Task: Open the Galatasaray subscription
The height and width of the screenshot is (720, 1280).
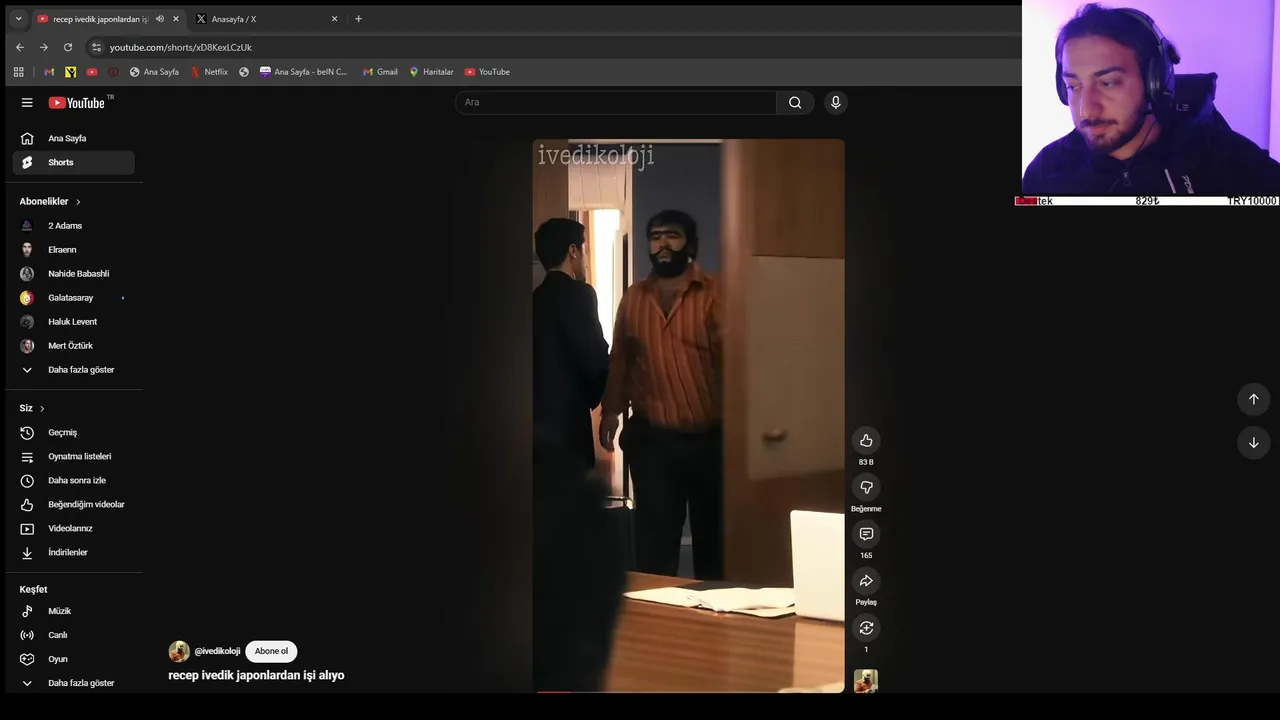Action: click(x=73, y=298)
